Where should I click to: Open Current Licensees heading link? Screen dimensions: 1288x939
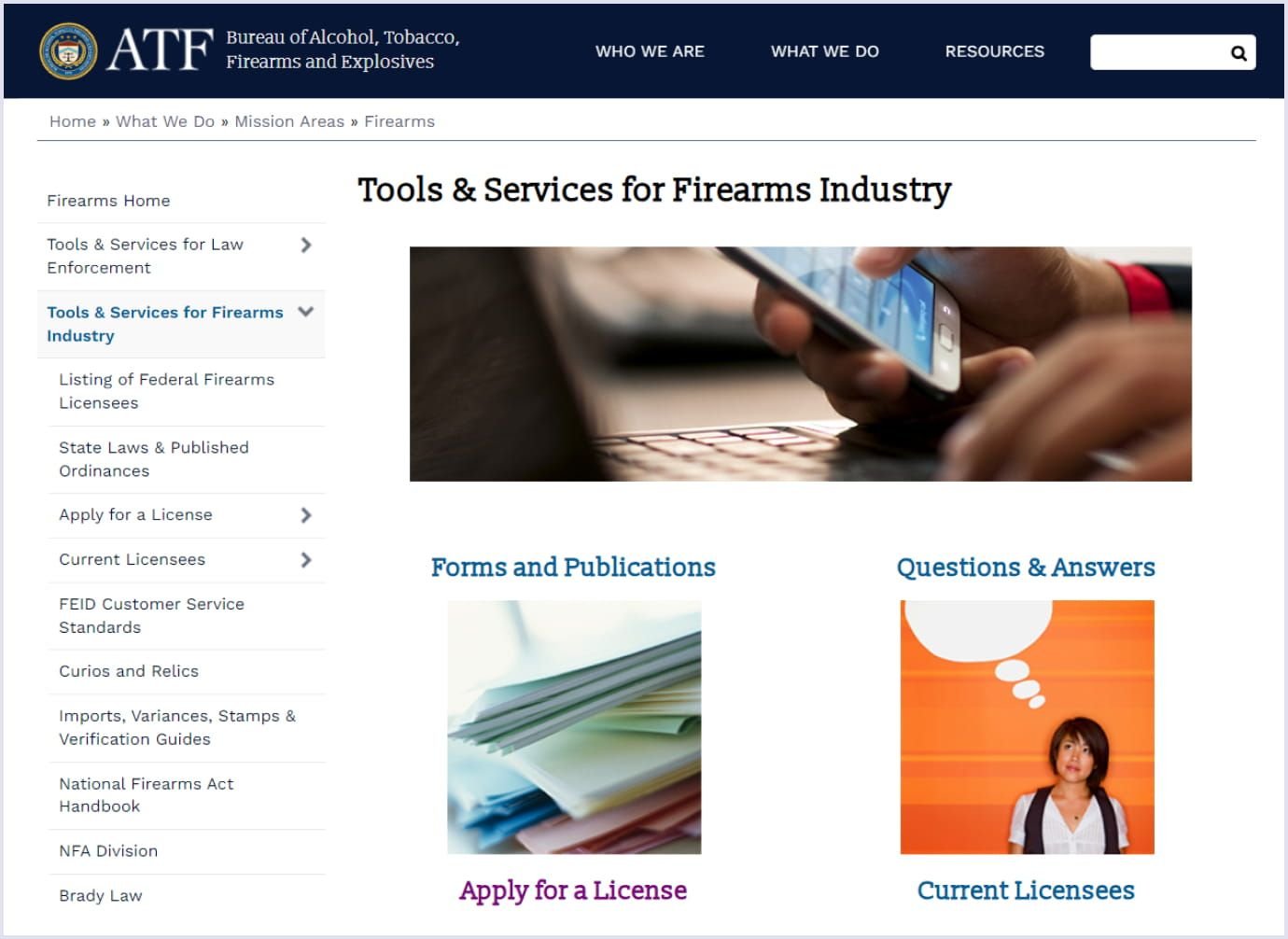[1026, 891]
